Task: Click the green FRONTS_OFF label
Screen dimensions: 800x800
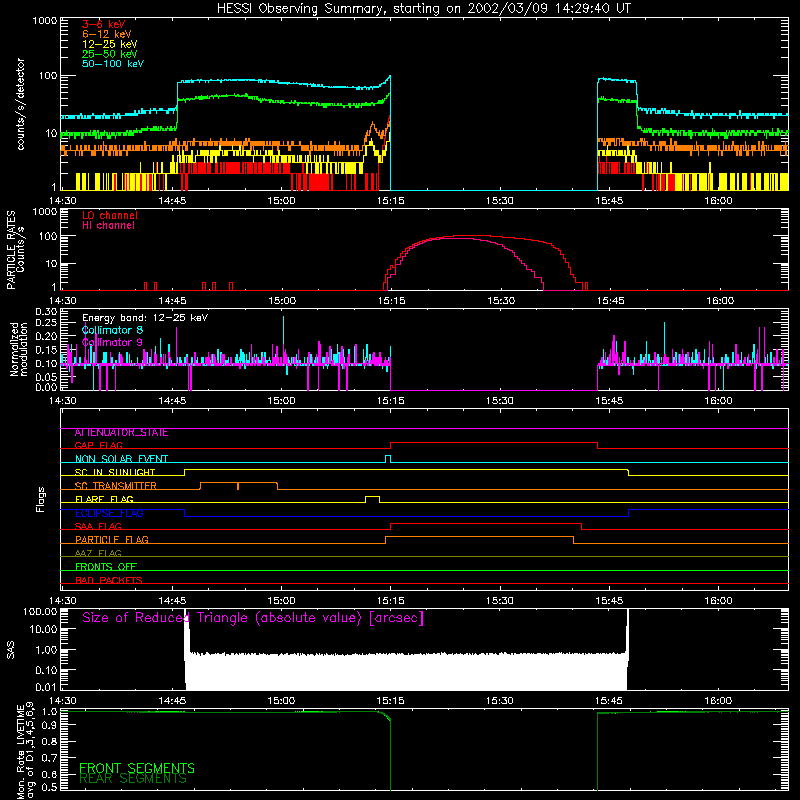Action: [106, 567]
